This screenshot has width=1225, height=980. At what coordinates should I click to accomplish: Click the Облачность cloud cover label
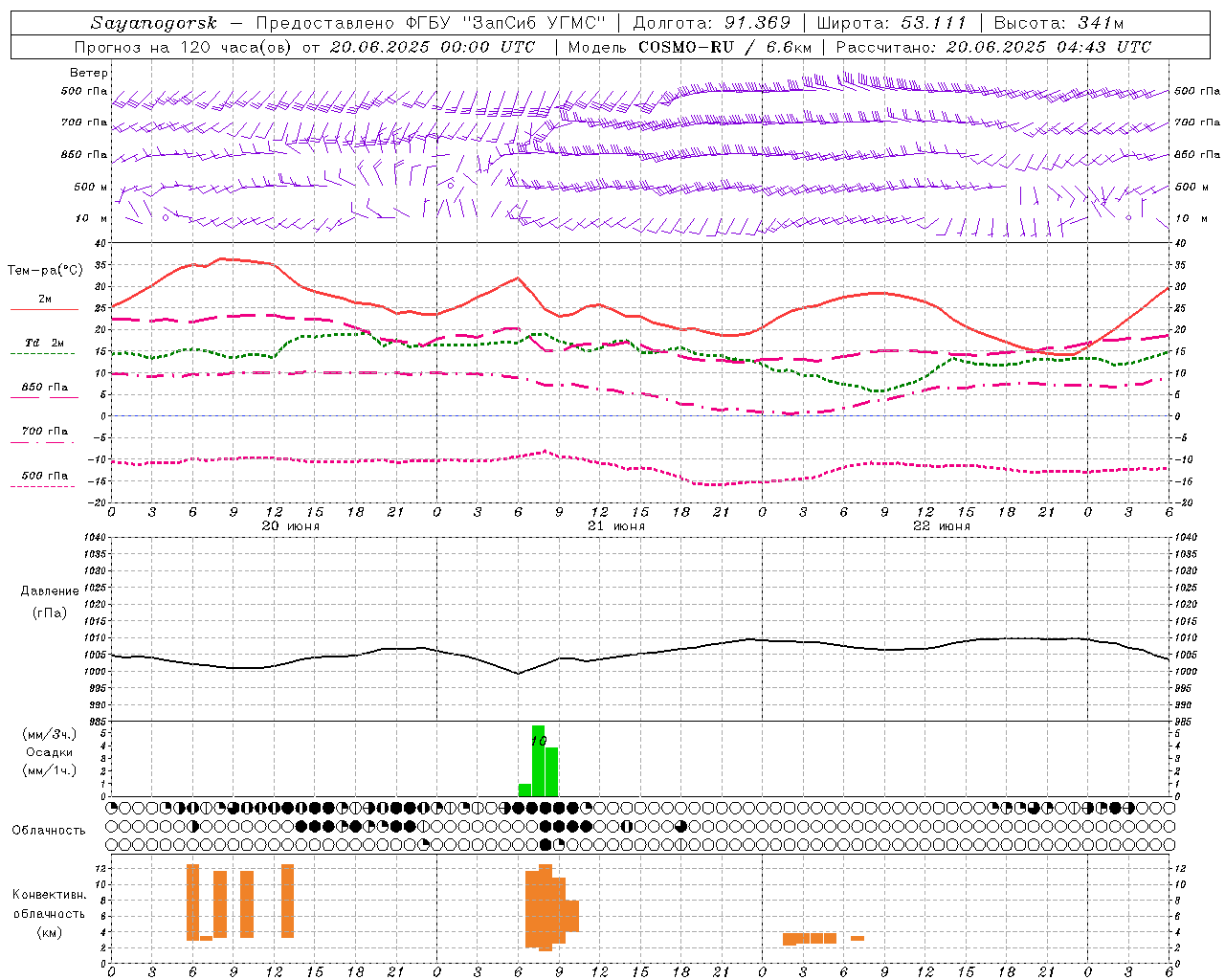tap(49, 831)
